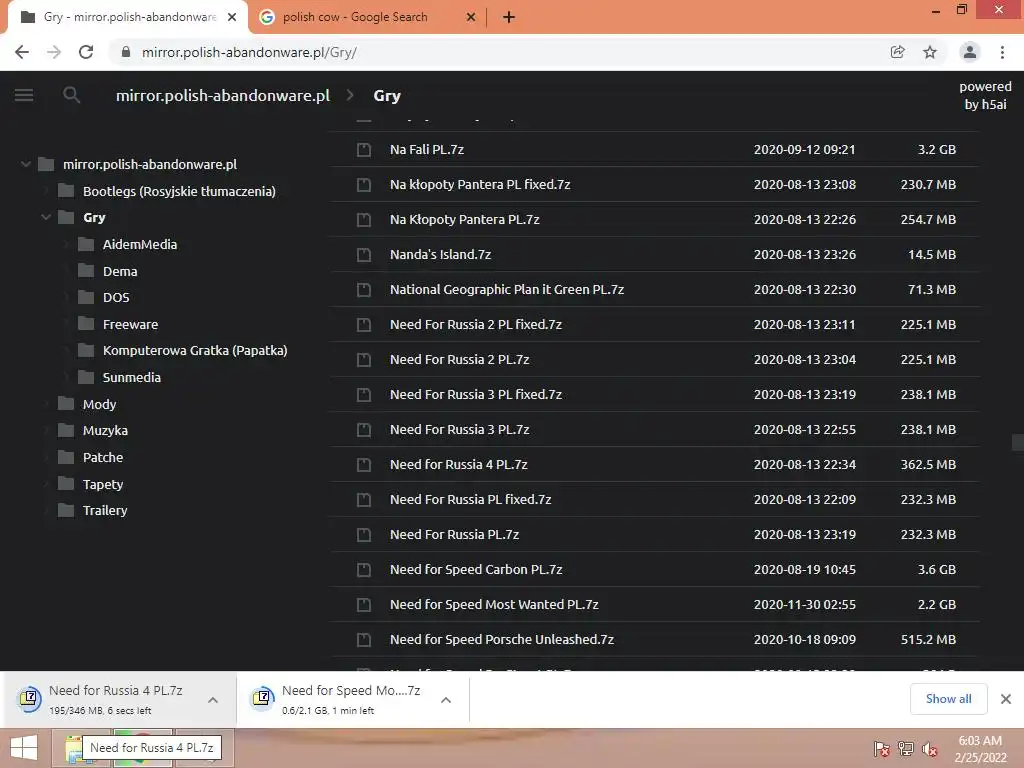1024x768 pixels.
Task: Close the polish cow Google Search tab
Action: (x=471, y=18)
